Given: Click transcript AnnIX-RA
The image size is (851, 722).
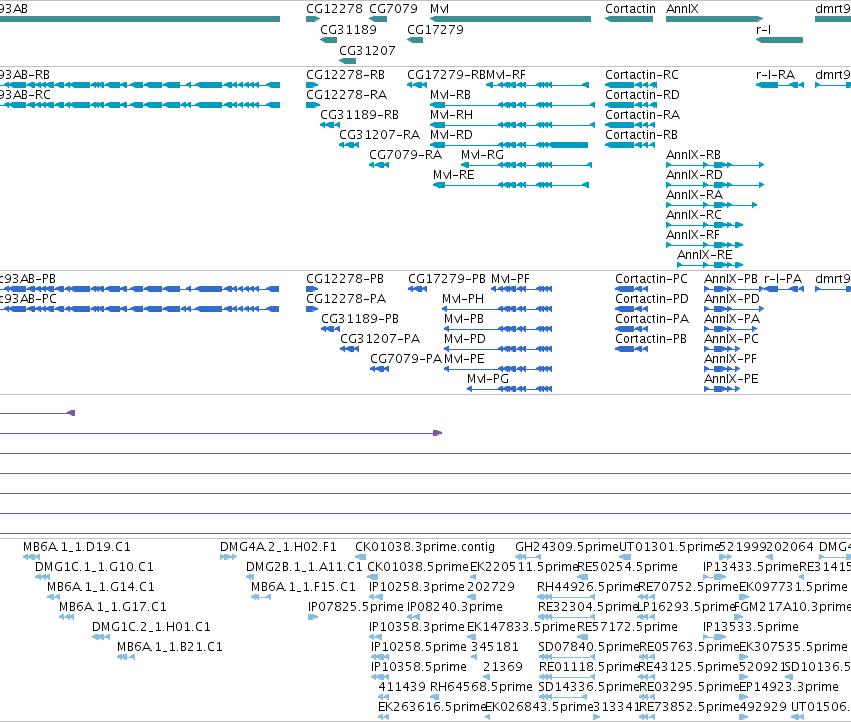Looking at the screenshot, I should point(694,195).
